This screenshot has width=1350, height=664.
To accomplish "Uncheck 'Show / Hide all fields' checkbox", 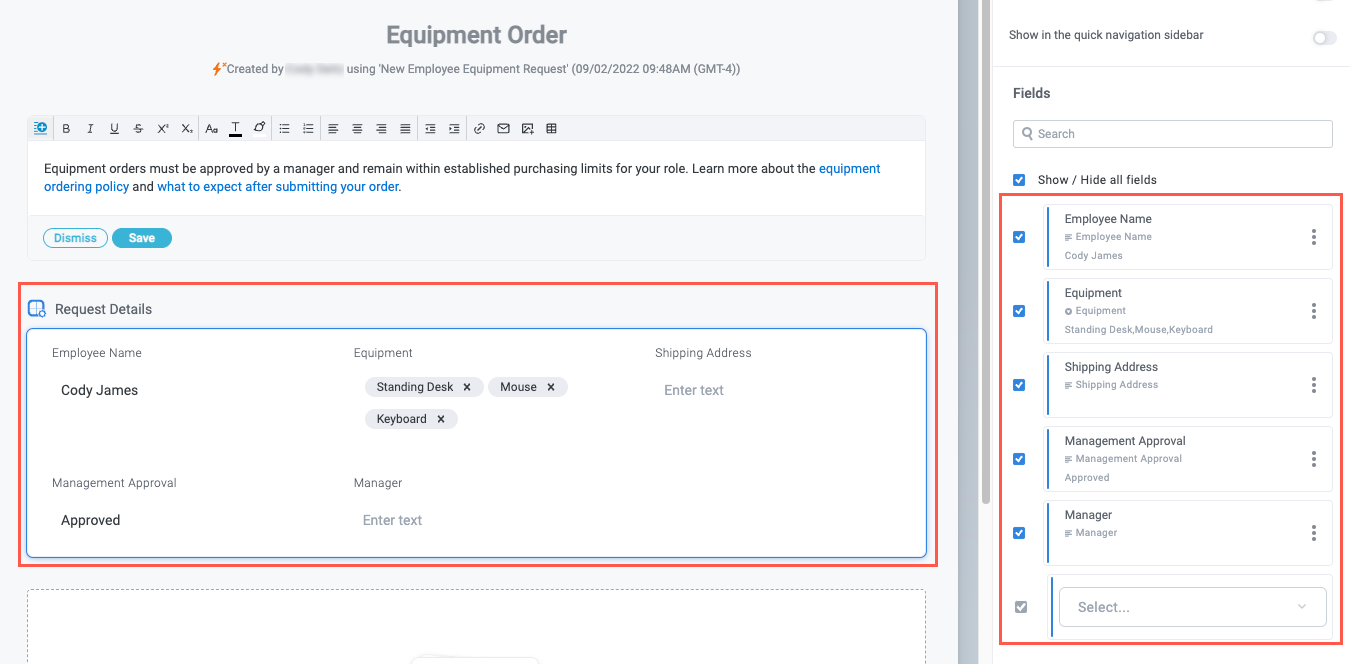I will tap(1019, 180).
